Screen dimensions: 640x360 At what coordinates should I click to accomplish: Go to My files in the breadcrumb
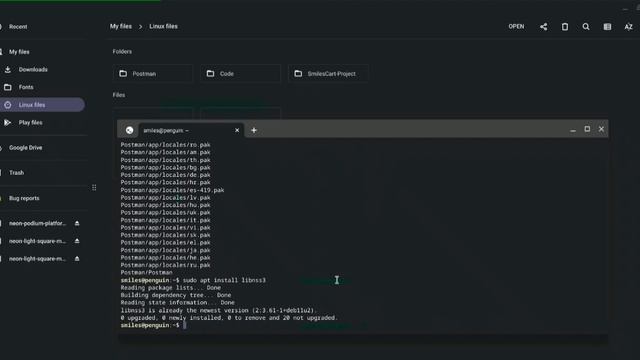[x=121, y=26]
